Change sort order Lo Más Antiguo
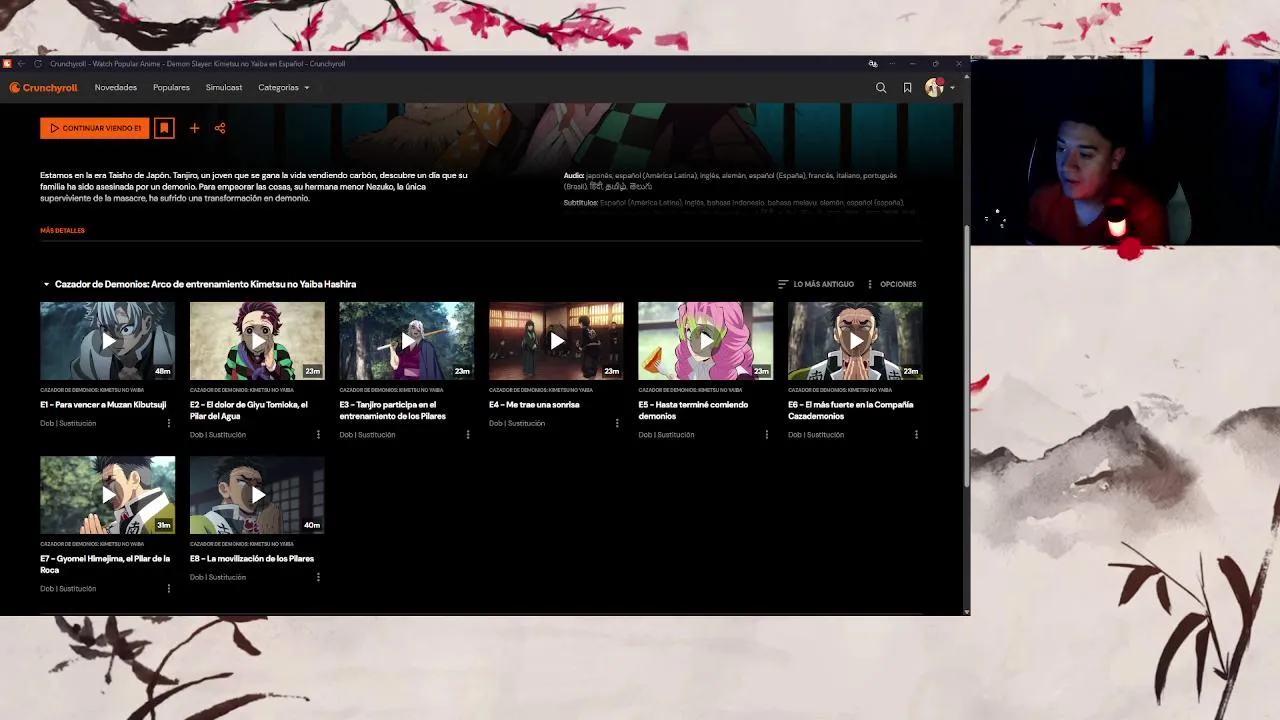 816,284
